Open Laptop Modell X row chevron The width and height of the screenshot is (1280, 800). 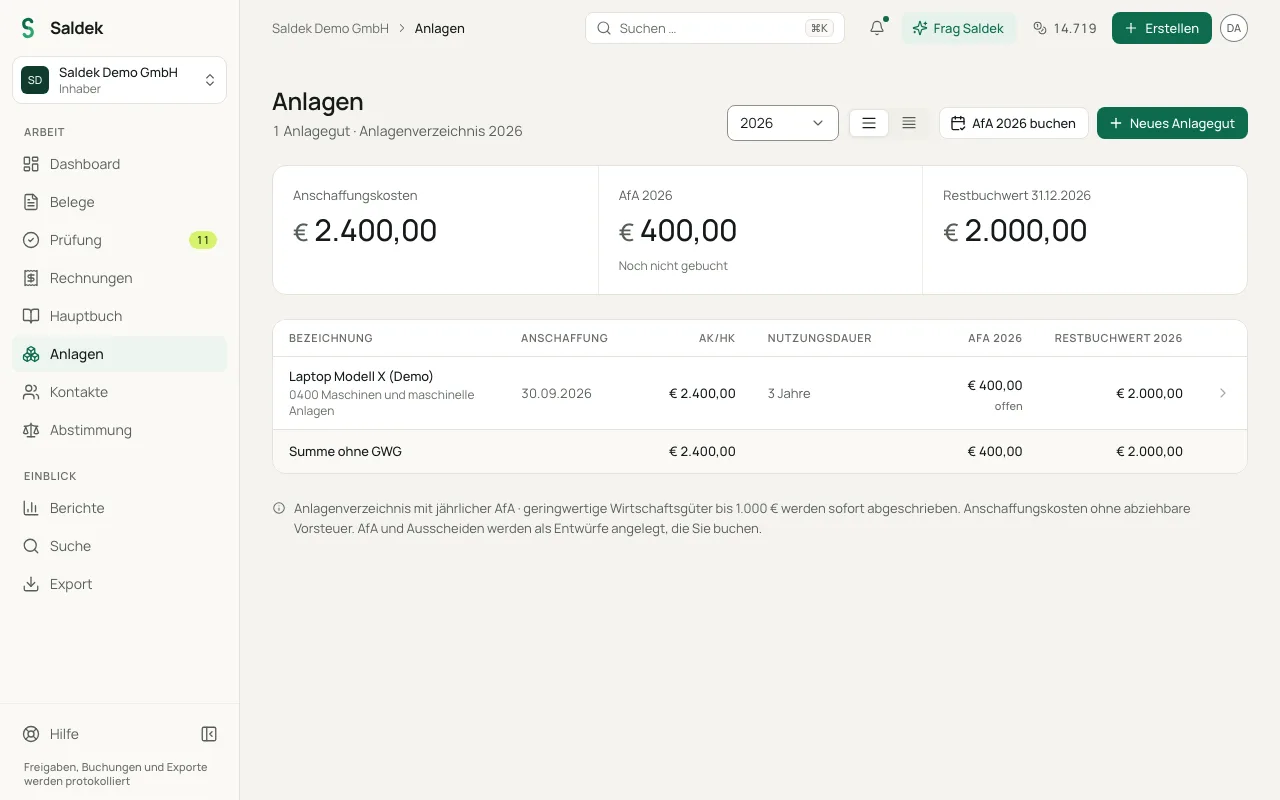click(x=1223, y=393)
